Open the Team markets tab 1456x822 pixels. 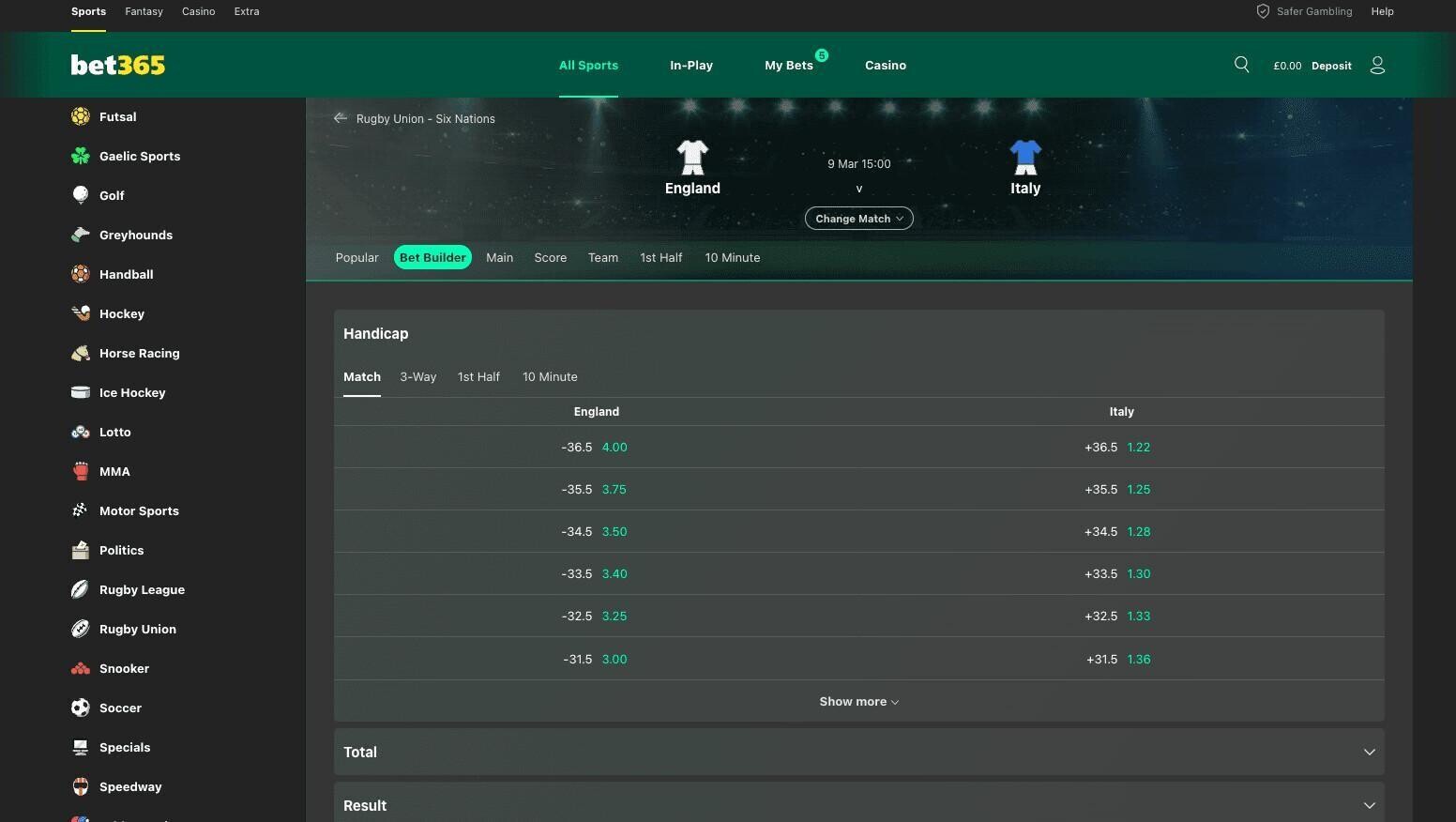coord(603,257)
